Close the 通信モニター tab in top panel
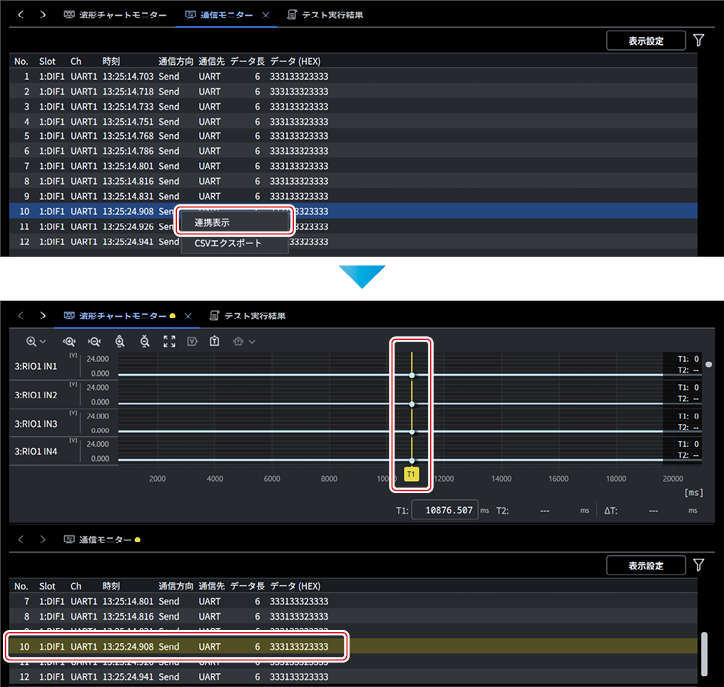The image size is (724, 687). tap(265, 15)
